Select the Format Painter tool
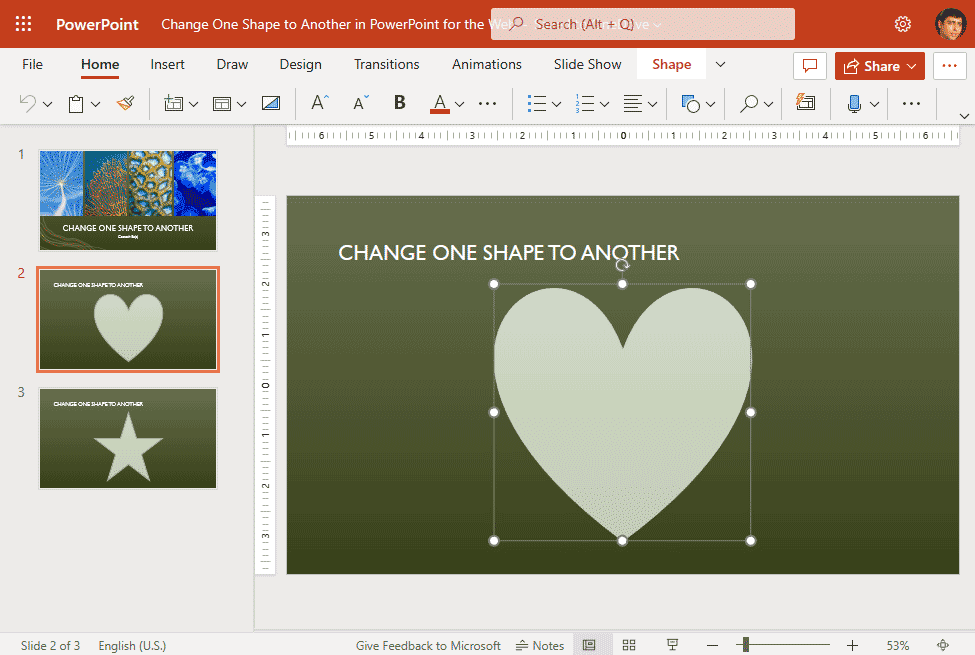 click(x=125, y=103)
